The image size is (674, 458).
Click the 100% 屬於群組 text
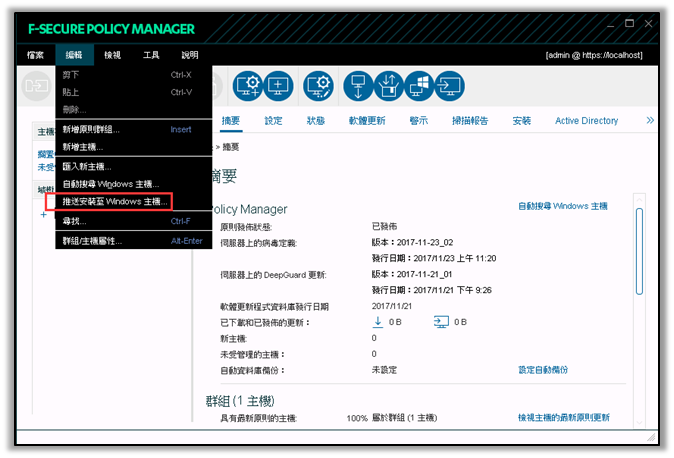point(392,418)
